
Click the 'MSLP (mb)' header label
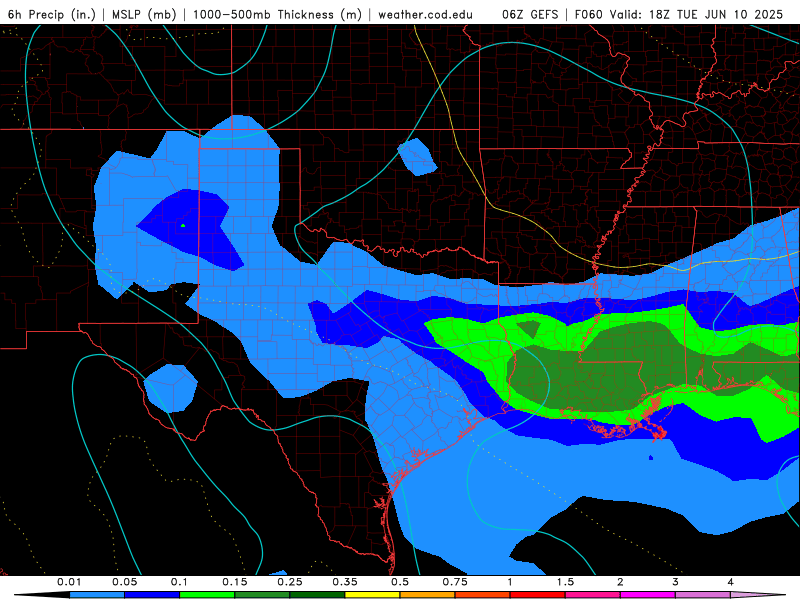click(x=144, y=14)
